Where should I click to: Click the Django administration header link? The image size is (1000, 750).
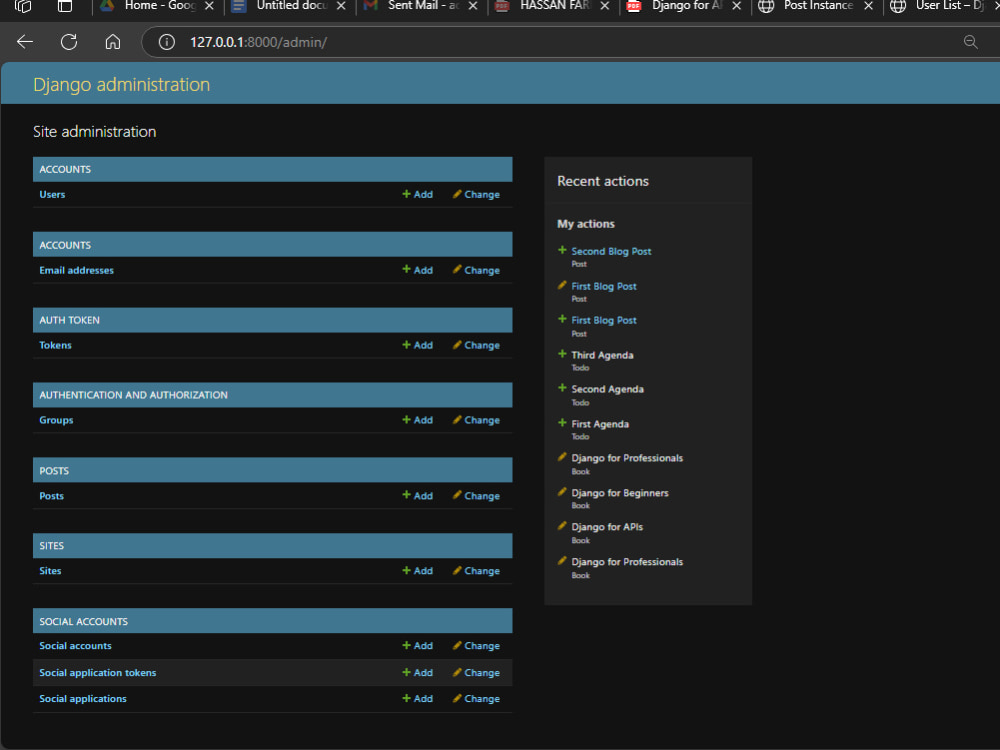121,85
